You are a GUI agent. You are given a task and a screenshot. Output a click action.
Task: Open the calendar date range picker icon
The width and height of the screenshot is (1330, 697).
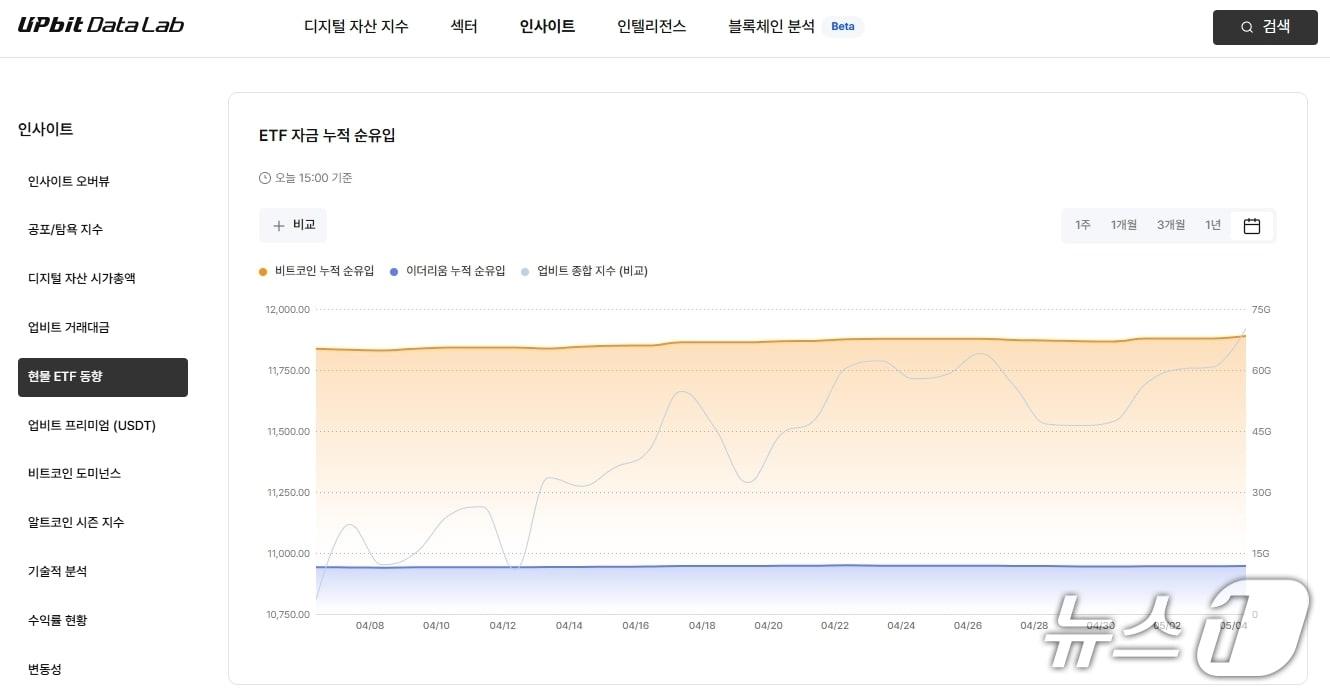(1252, 226)
